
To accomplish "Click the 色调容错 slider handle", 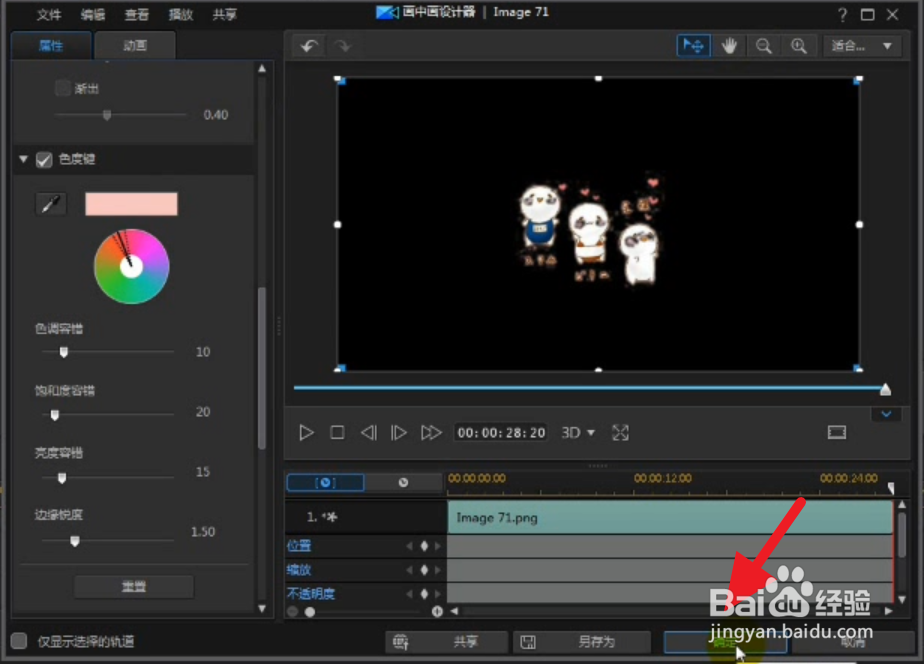I will click(64, 352).
